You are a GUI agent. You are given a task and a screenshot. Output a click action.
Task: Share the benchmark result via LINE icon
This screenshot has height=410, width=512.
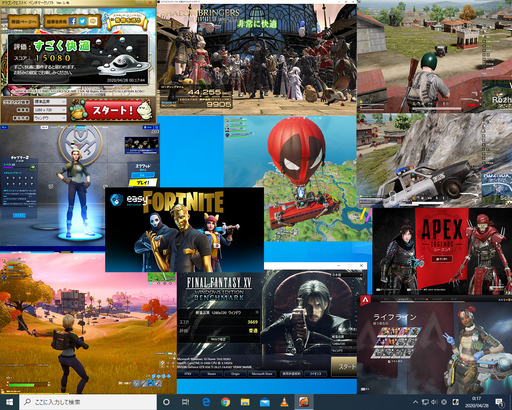click(x=93, y=21)
